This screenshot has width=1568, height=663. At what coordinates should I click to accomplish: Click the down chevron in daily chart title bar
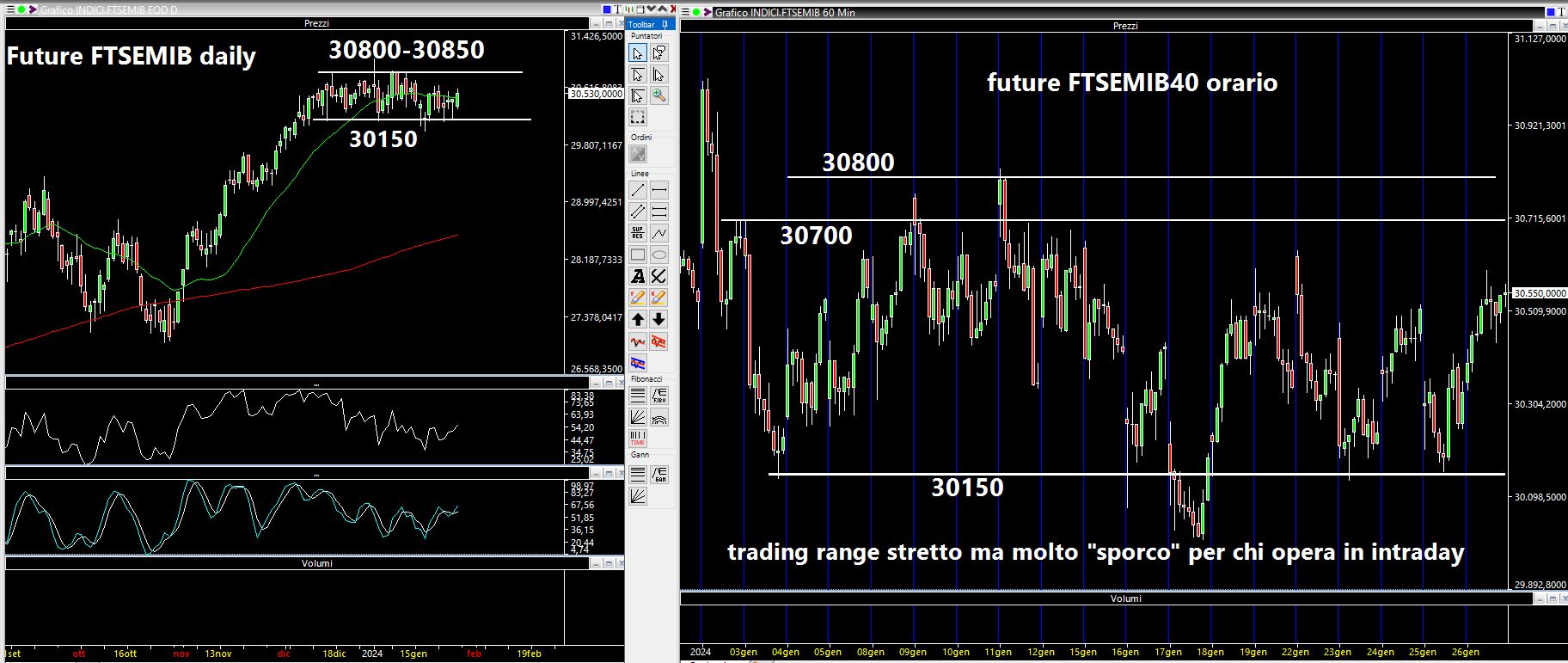[x=652, y=9]
